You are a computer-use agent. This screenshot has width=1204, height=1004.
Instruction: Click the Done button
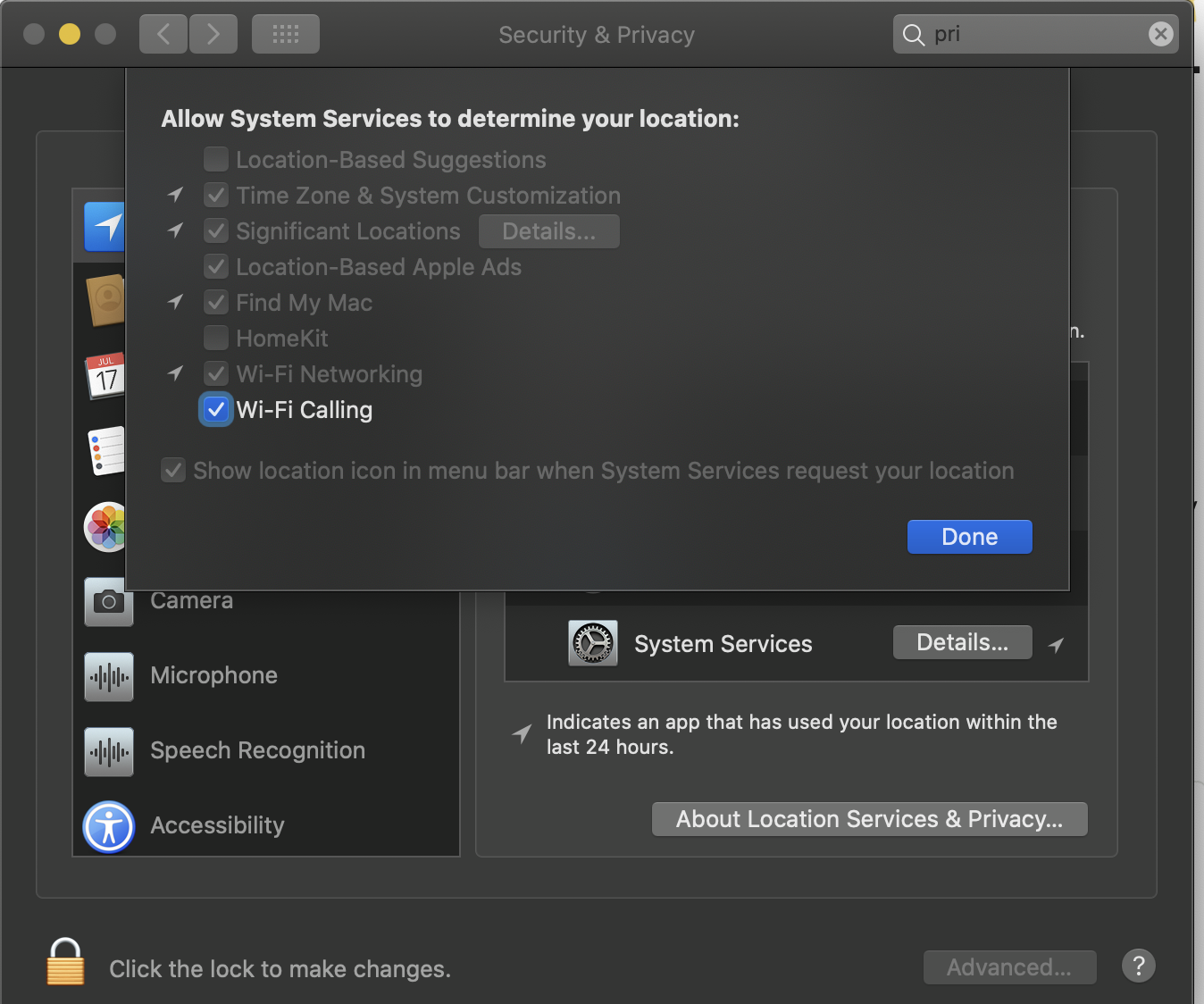pyautogui.click(x=970, y=537)
